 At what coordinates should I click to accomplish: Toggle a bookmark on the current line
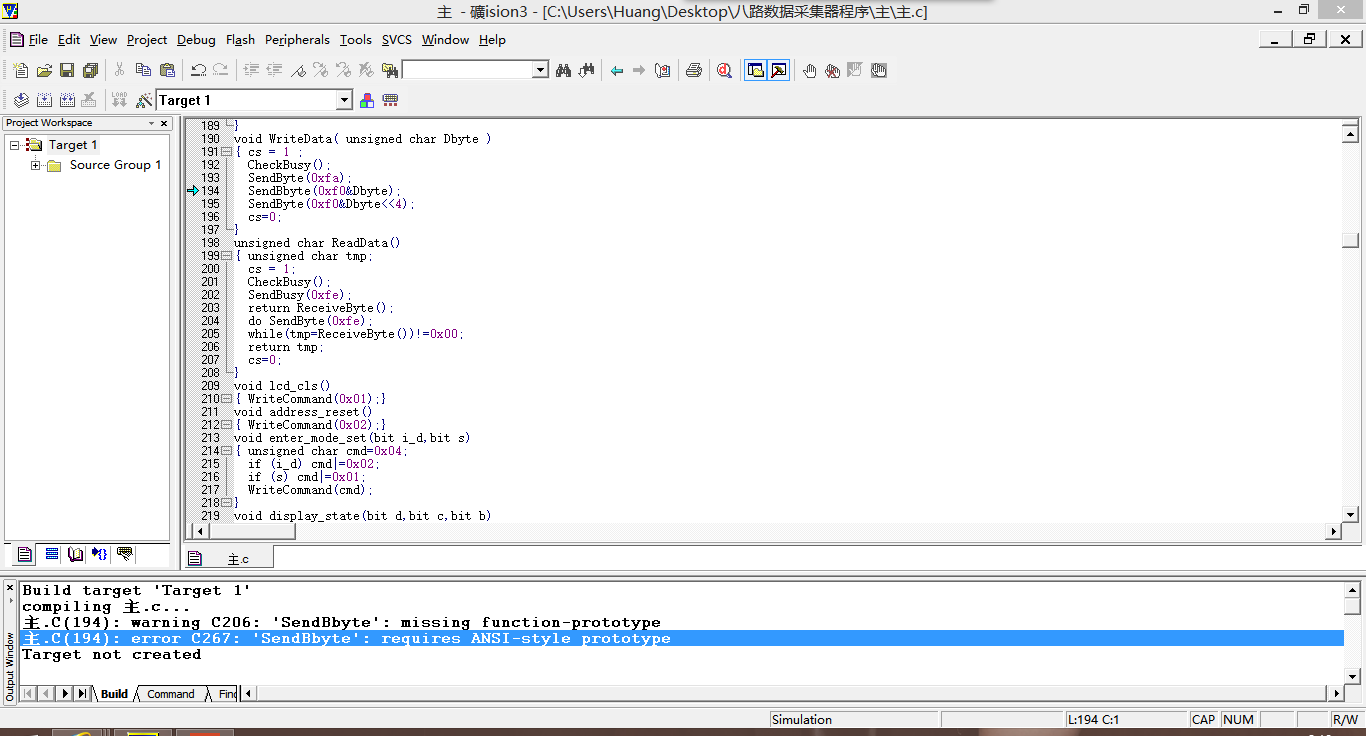[298, 70]
